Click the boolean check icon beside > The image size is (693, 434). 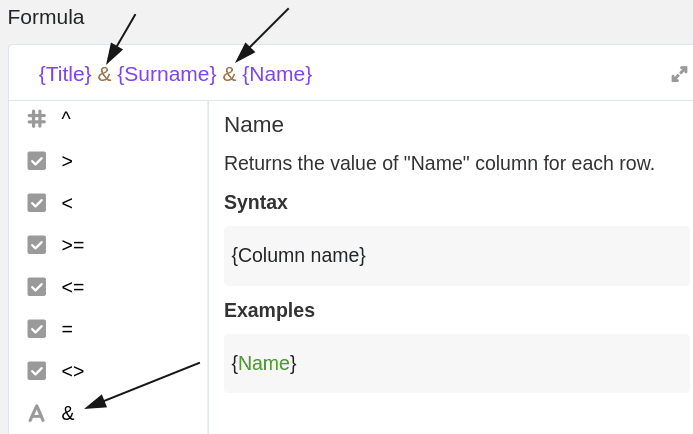[x=37, y=161]
